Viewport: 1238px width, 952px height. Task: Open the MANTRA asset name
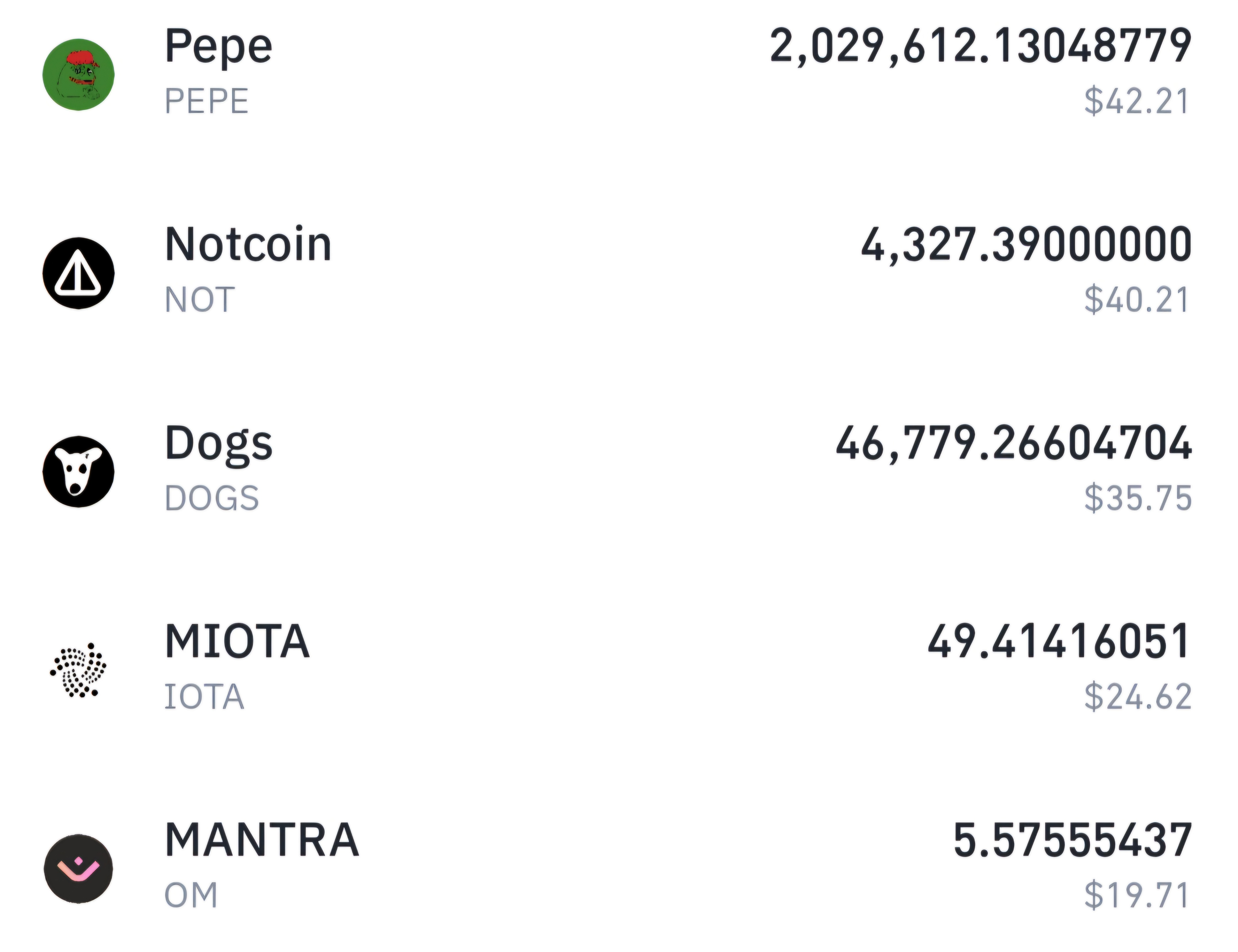261,840
